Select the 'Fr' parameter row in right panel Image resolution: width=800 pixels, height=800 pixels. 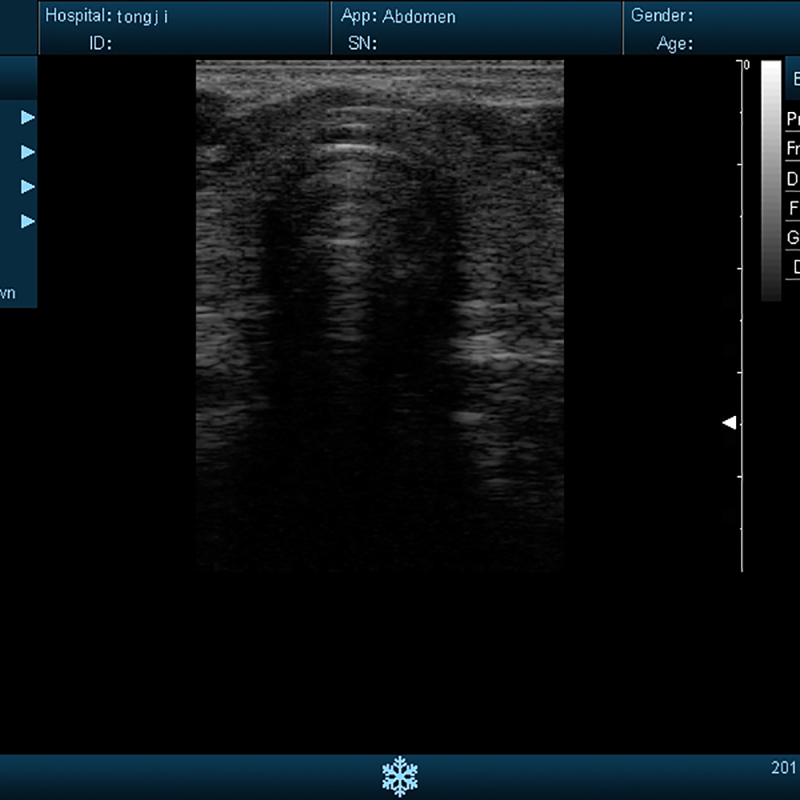point(793,148)
